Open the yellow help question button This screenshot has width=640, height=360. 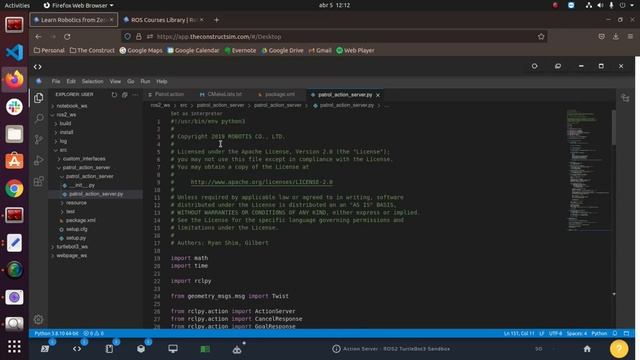[619, 349]
